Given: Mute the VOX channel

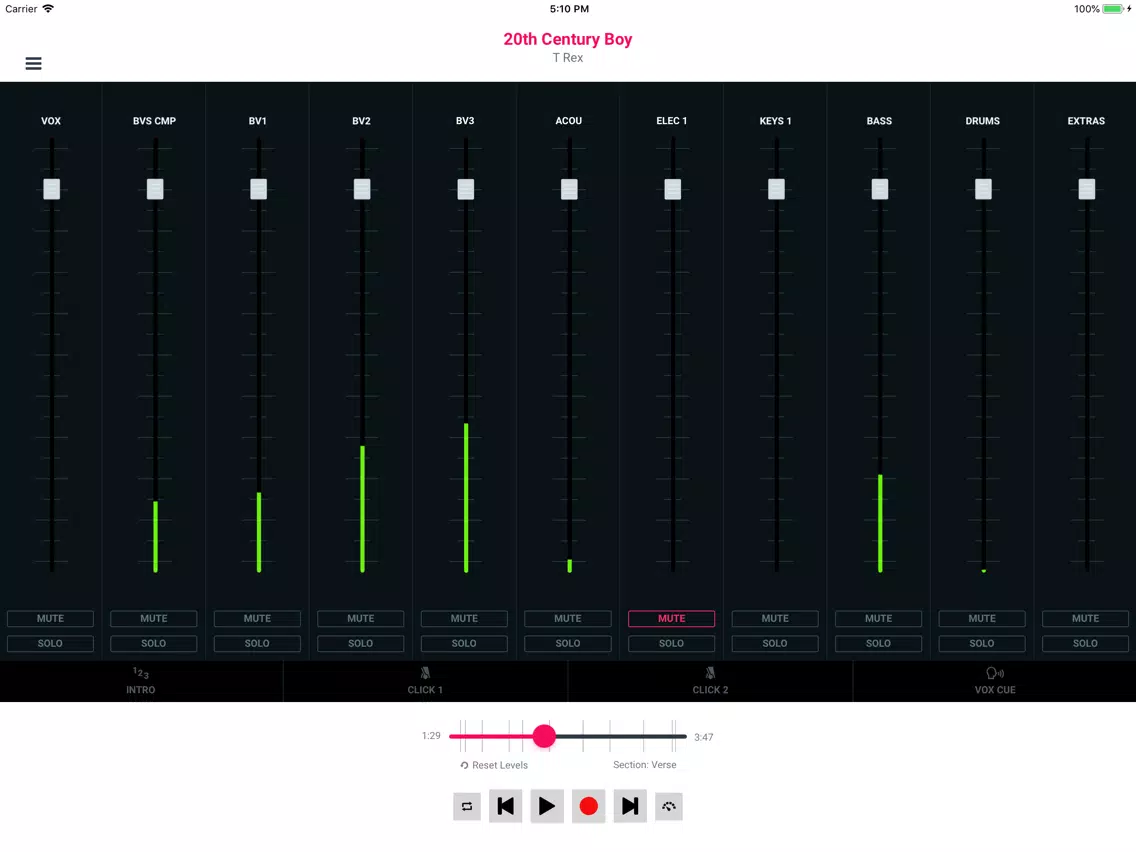Looking at the screenshot, I should [x=50, y=619].
